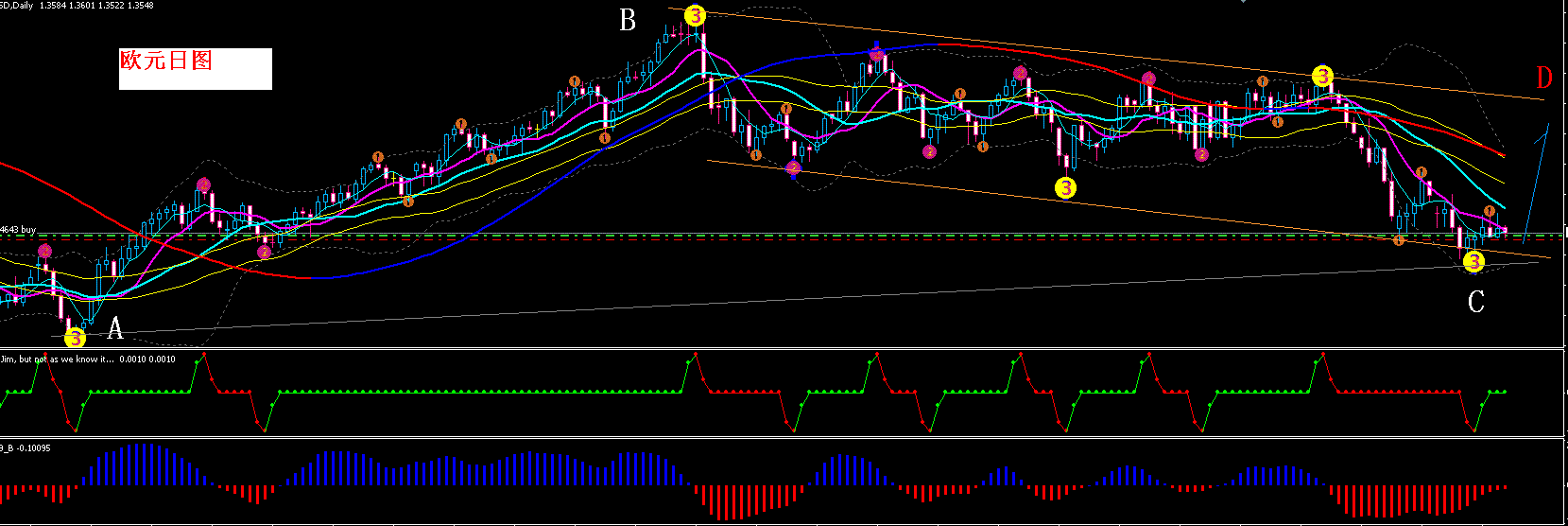Select the red 欧元日图 chart label

[166, 61]
